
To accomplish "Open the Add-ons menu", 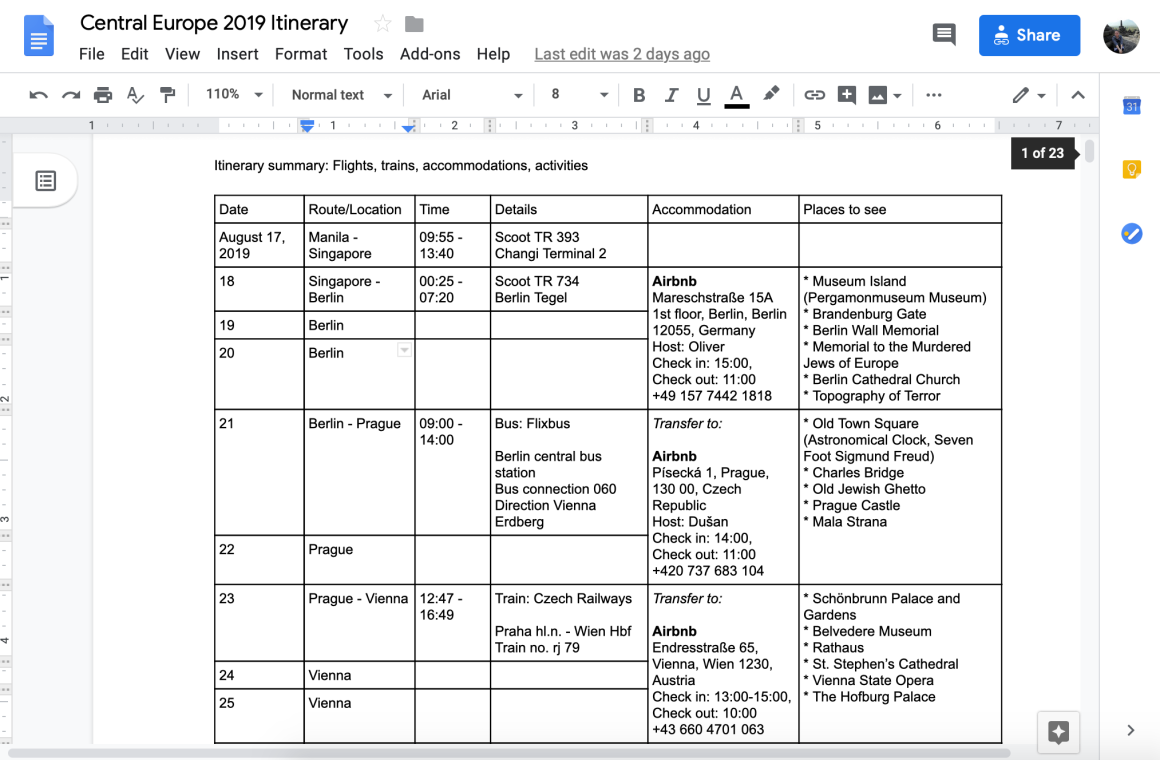I will 430,54.
